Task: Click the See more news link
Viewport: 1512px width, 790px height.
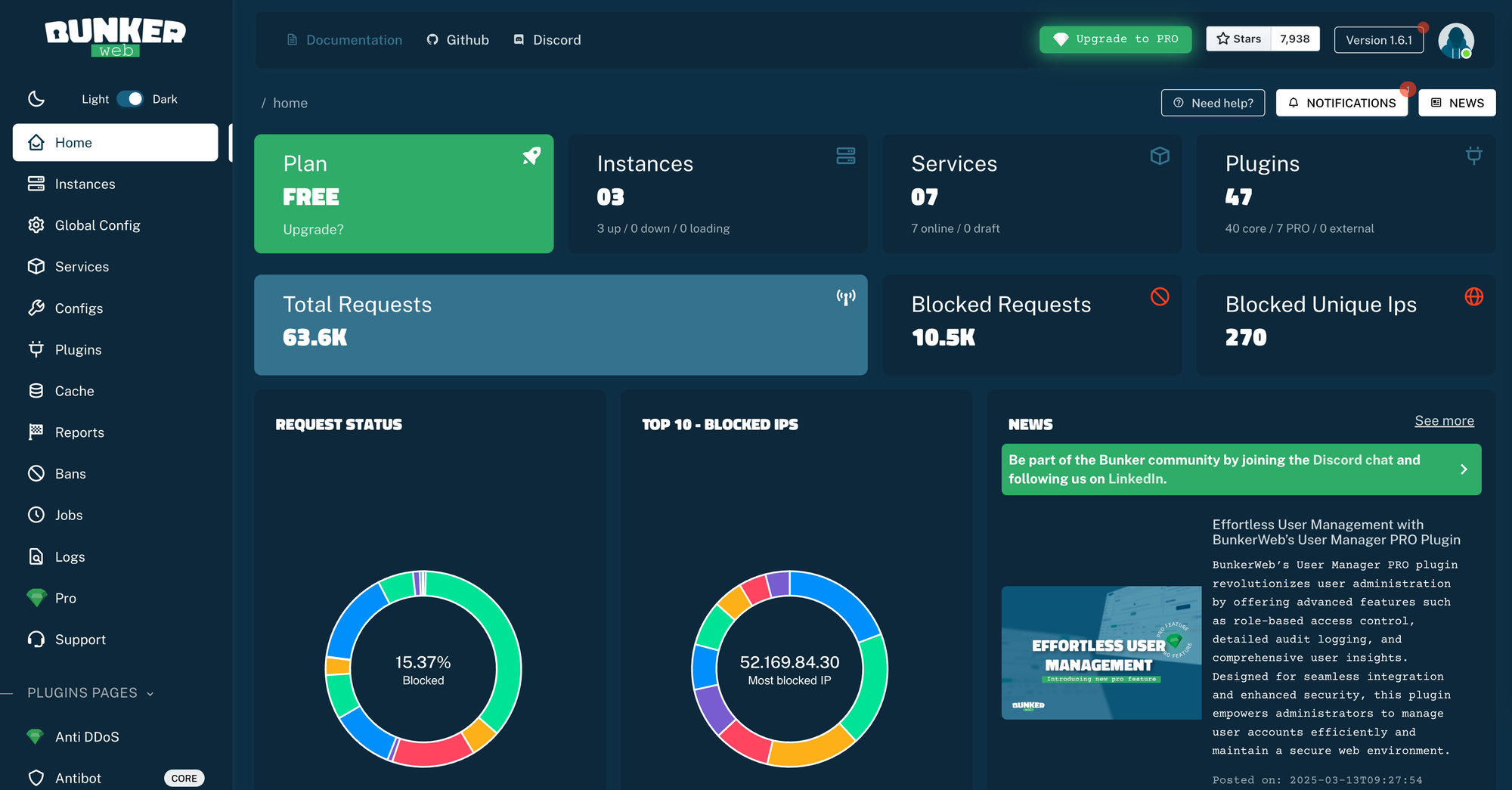Action: pyautogui.click(x=1444, y=421)
